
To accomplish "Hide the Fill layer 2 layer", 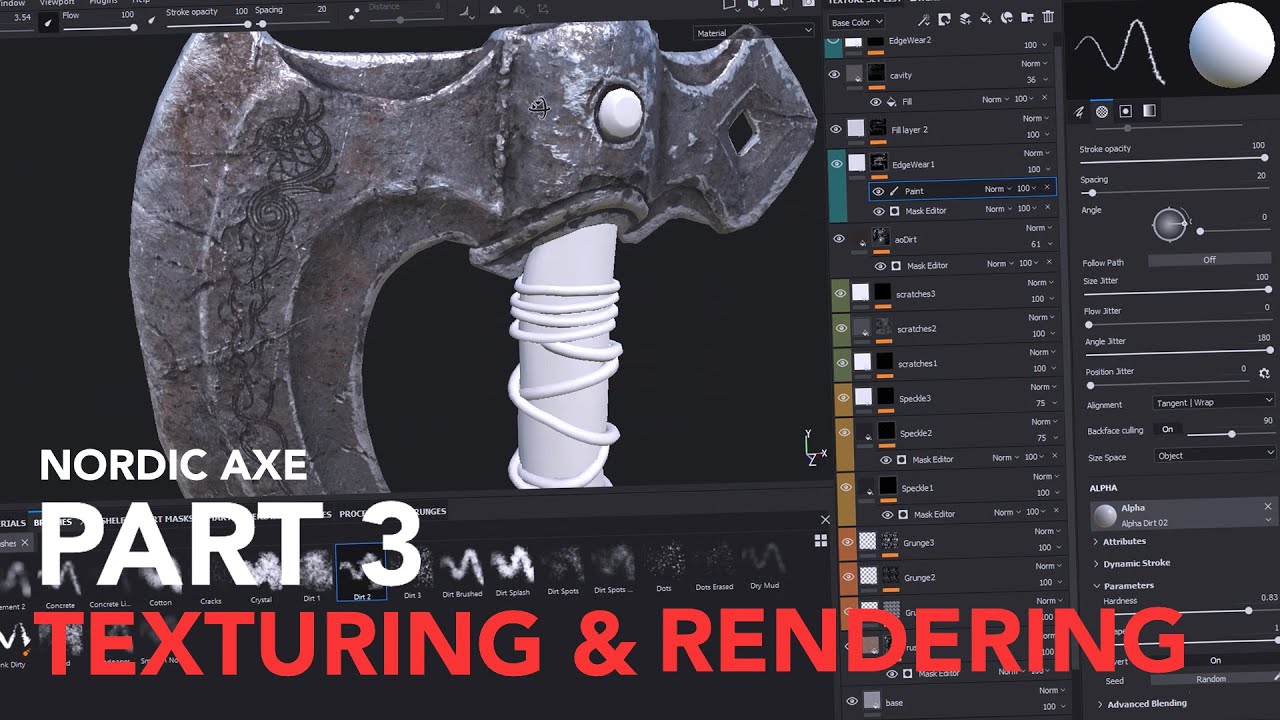I will [x=836, y=129].
